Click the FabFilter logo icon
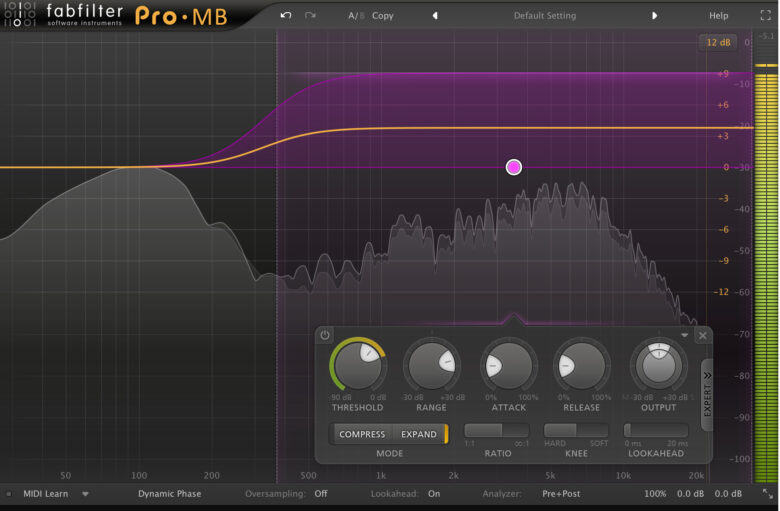Image resolution: width=780 pixels, height=511 pixels. pyautogui.click(x=19, y=14)
